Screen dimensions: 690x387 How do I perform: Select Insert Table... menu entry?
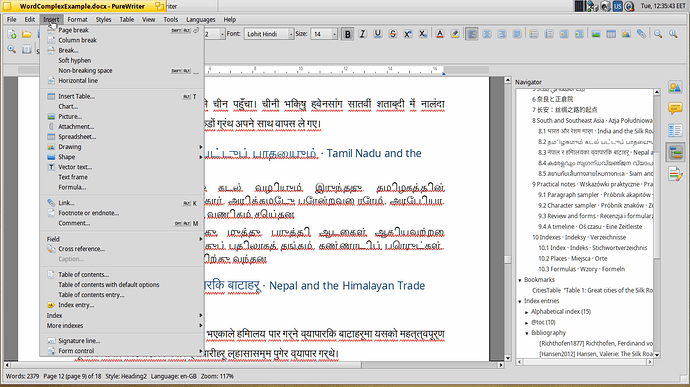tap(122, 96)
